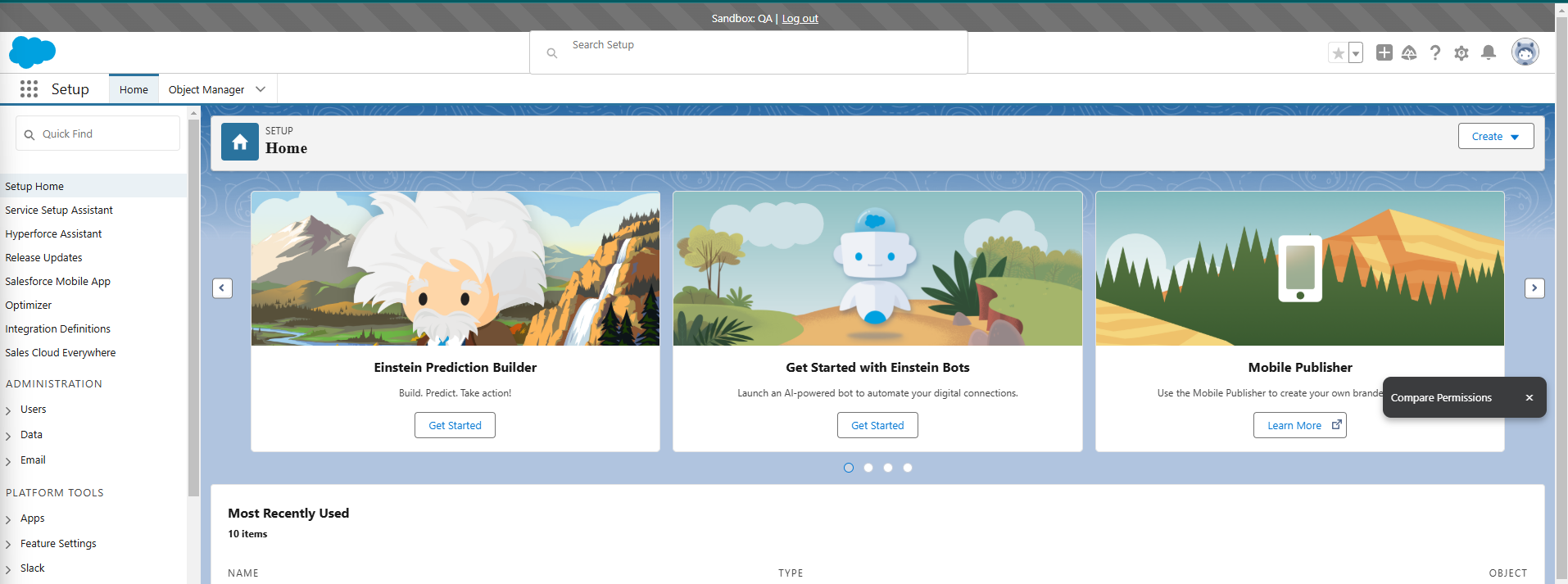Open the Object Manager tab dropdown chevron

point(261,89)
